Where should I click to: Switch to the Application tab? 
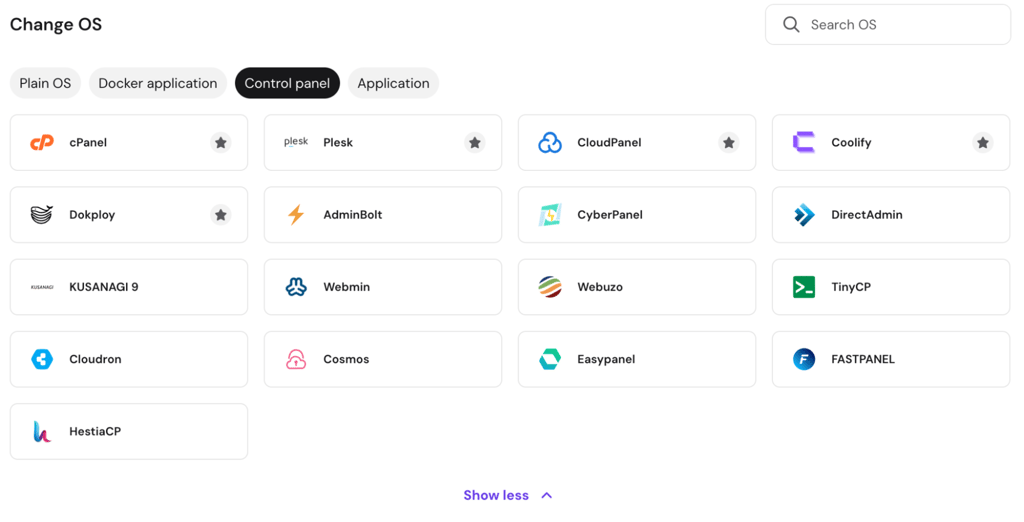click(x=393, y=83)
